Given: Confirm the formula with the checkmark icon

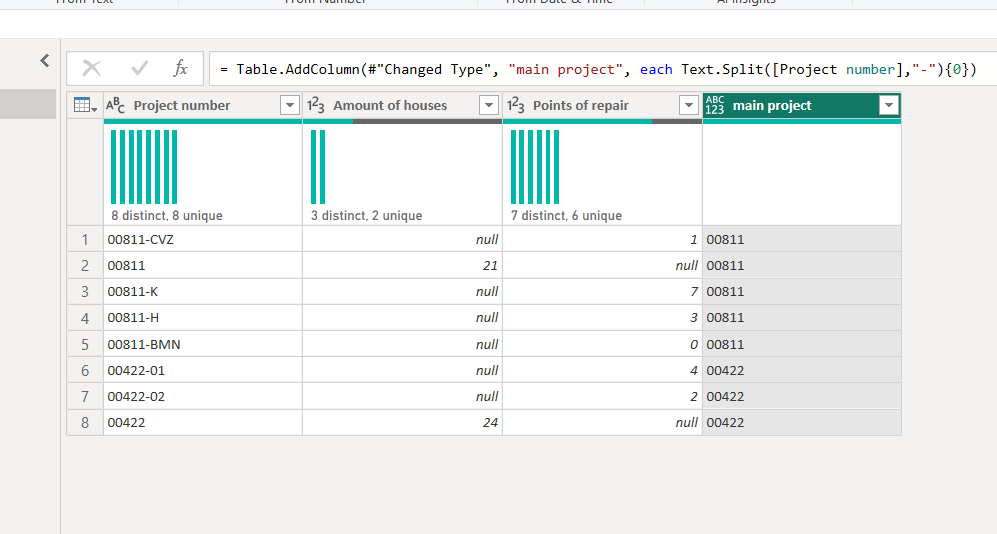Looking at the screenshot, I should [139, 69].
